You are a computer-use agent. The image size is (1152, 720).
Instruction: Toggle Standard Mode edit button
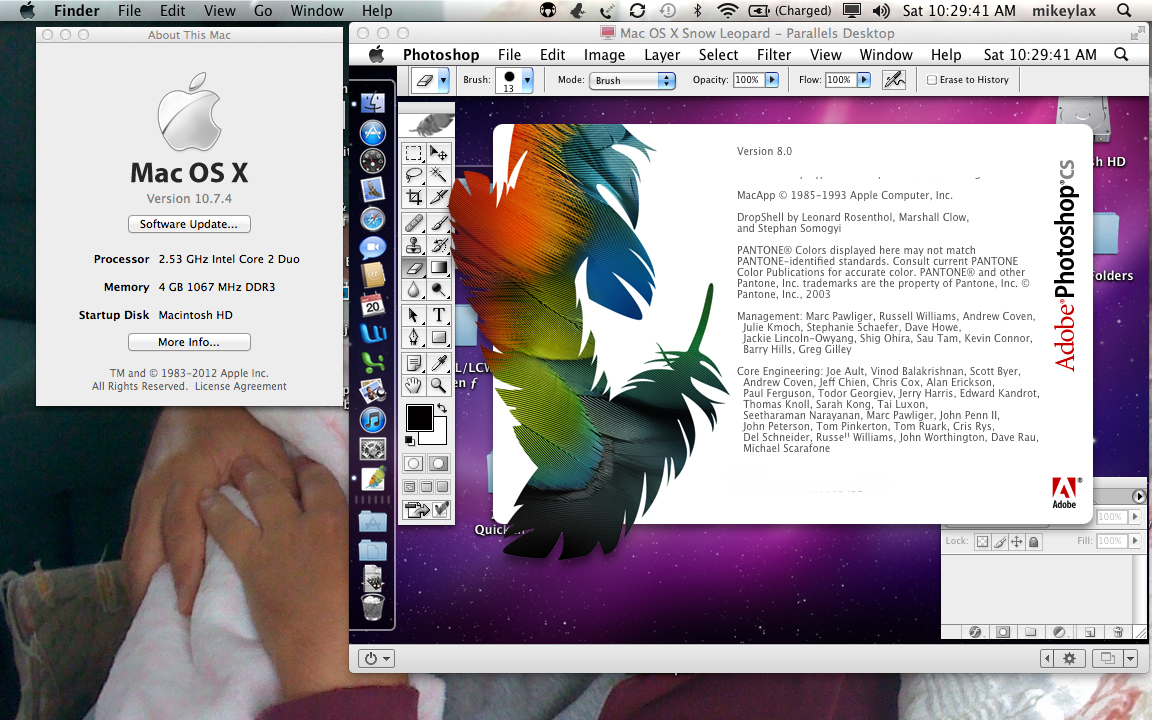click(x=414, y=464)
